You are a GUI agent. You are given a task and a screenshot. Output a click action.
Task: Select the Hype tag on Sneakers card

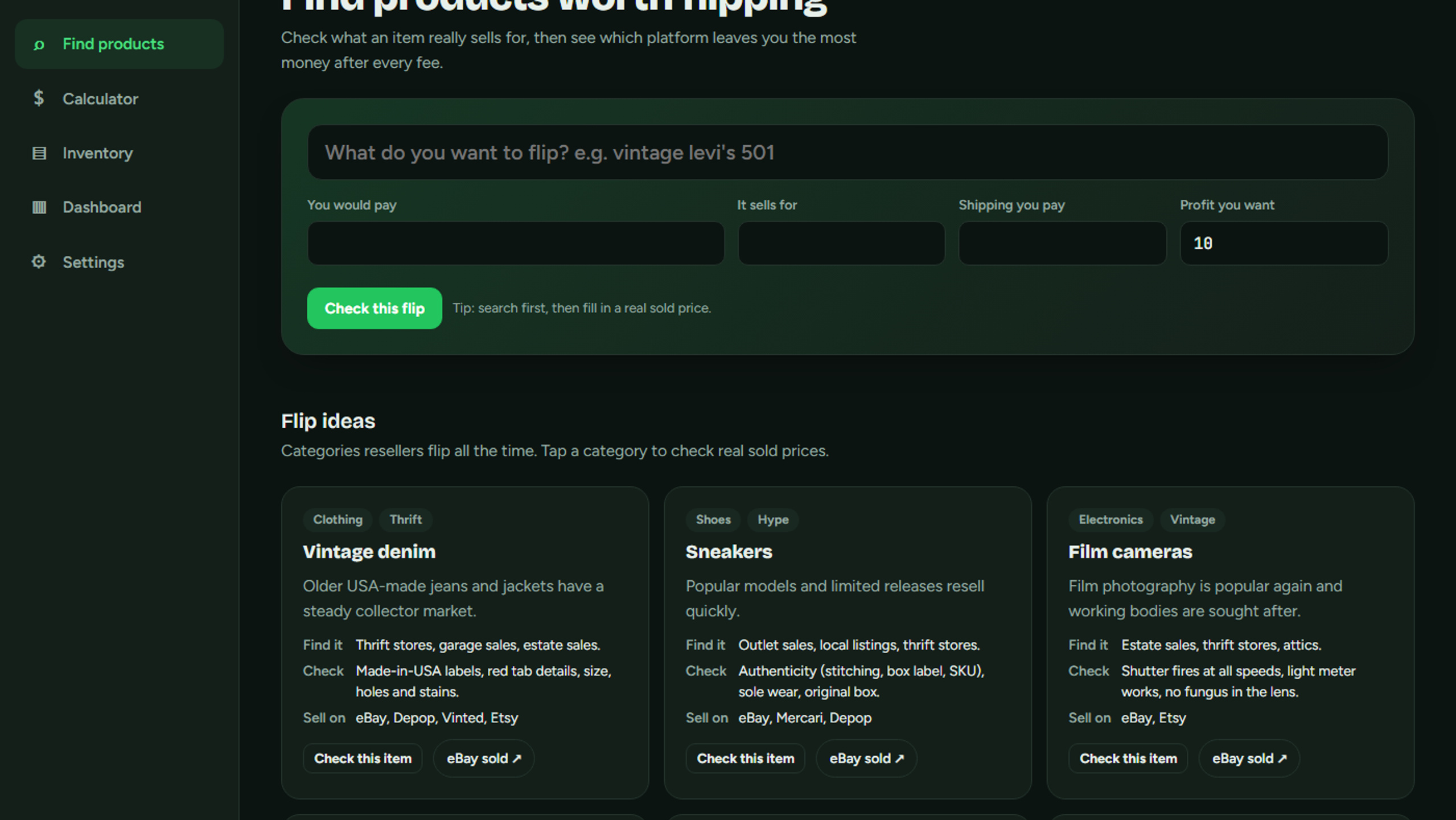[773, 519]
